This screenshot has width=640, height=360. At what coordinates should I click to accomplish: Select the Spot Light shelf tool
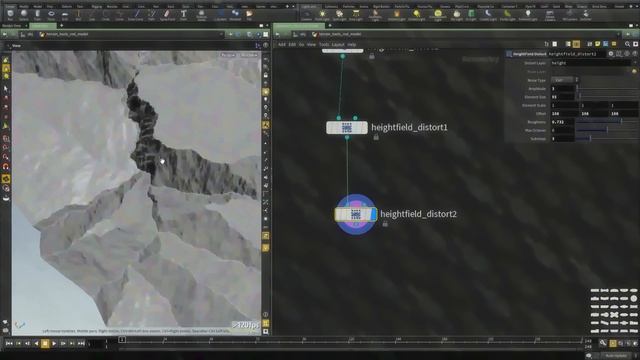click(339, 15)
